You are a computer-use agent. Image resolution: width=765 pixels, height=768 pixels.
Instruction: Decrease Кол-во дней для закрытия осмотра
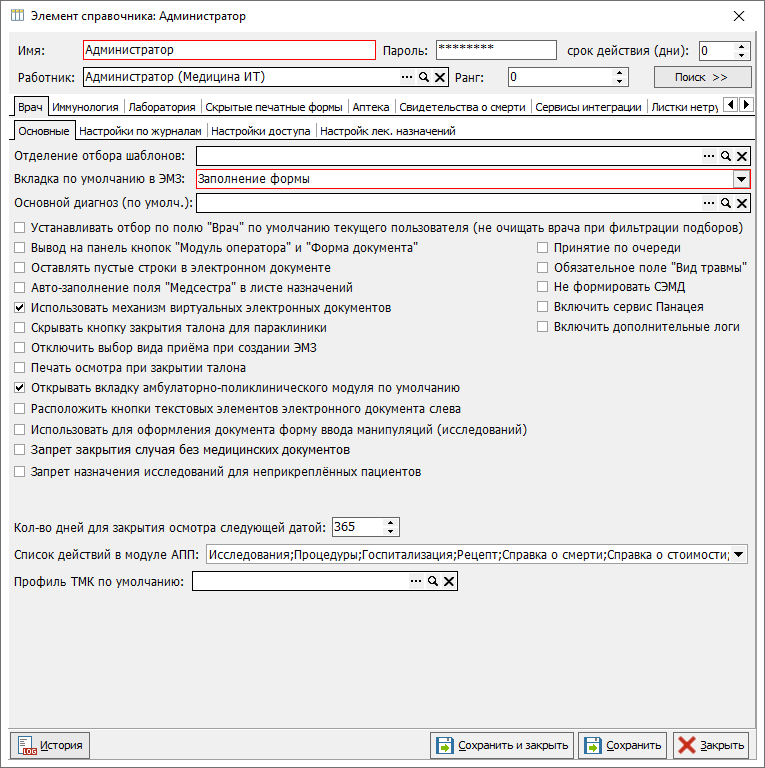click(390, 531)
